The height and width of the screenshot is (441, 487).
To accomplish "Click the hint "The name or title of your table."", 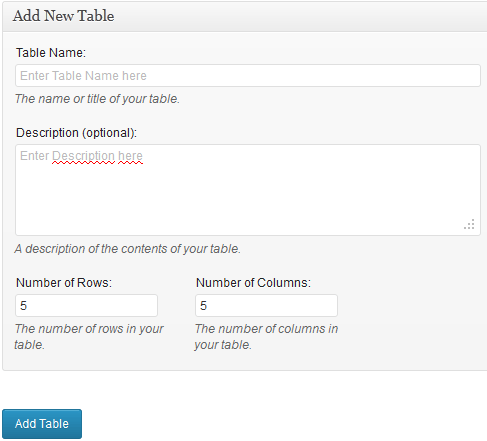I will 97,99.
